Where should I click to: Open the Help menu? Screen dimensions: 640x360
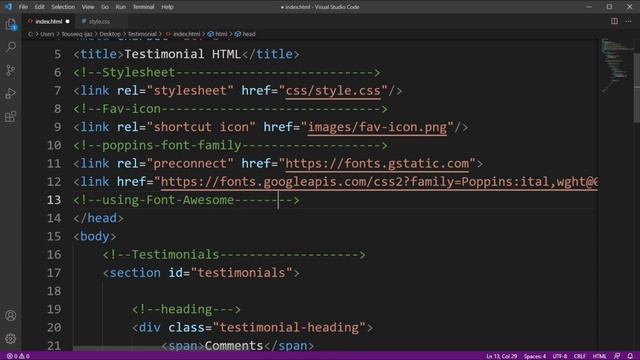tap(167, 7)
